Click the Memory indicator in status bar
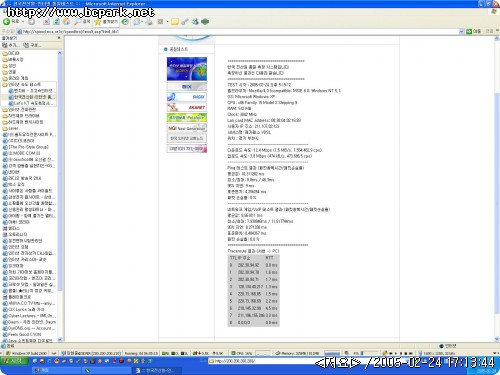500x375 pixels. pyautogui.click(x=298, y=353)
